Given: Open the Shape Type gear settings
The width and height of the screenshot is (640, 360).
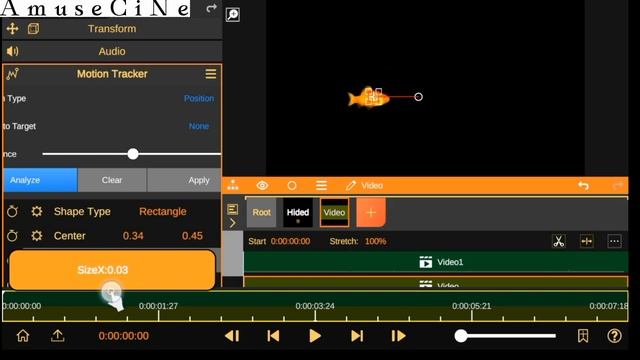Looking at the screenshot, I should (37, 211).
